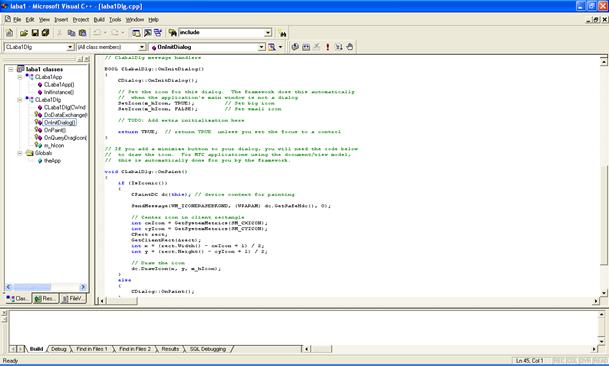Switch to the Debug output tab
This screenshot has width=609, height=366.
click(59, 349)
